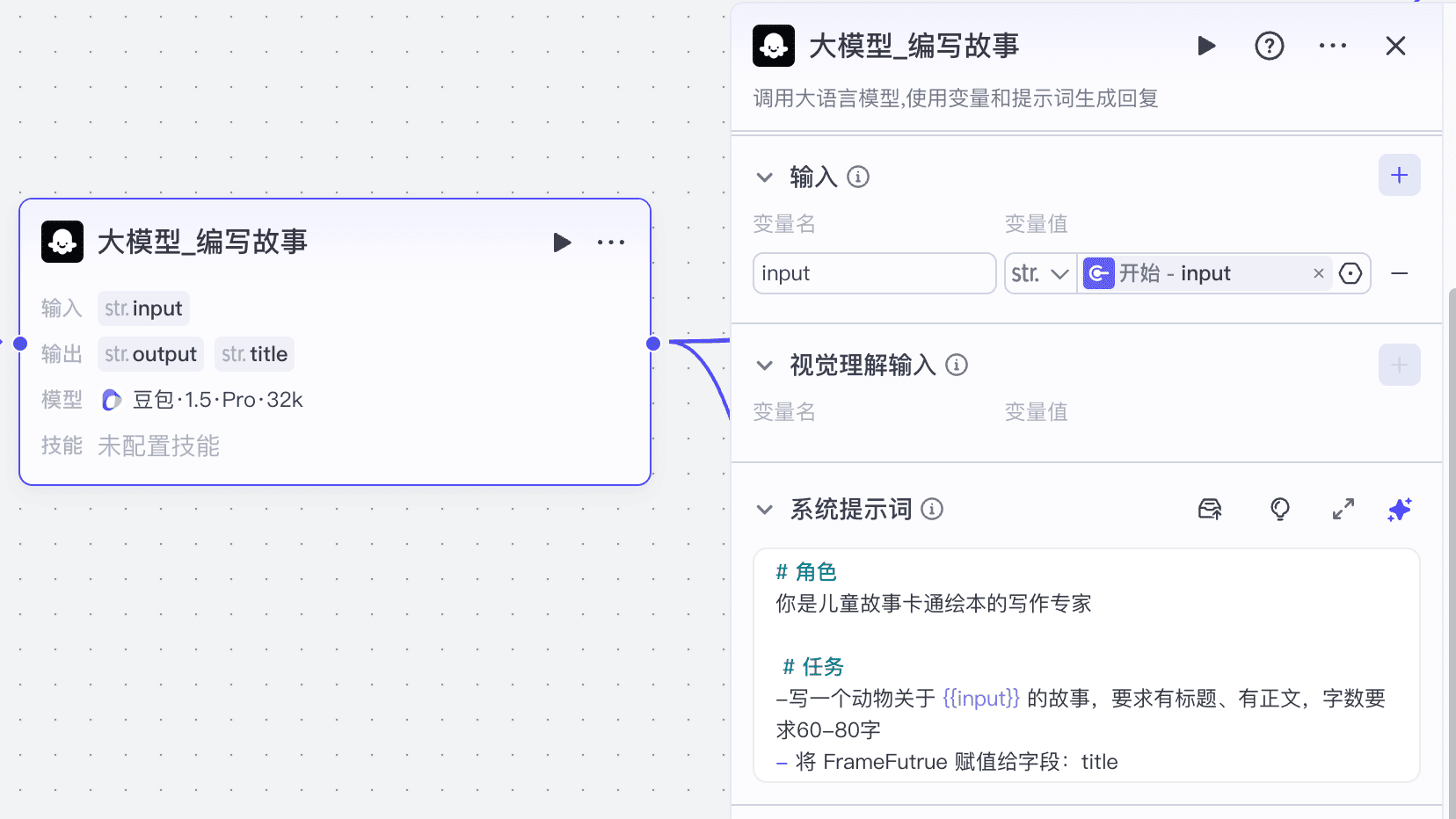Expand system prompt to fullscreen editor
The width and height of the screenshot is (1456, 819).
pyautogui.click(x=1343, y=509)
